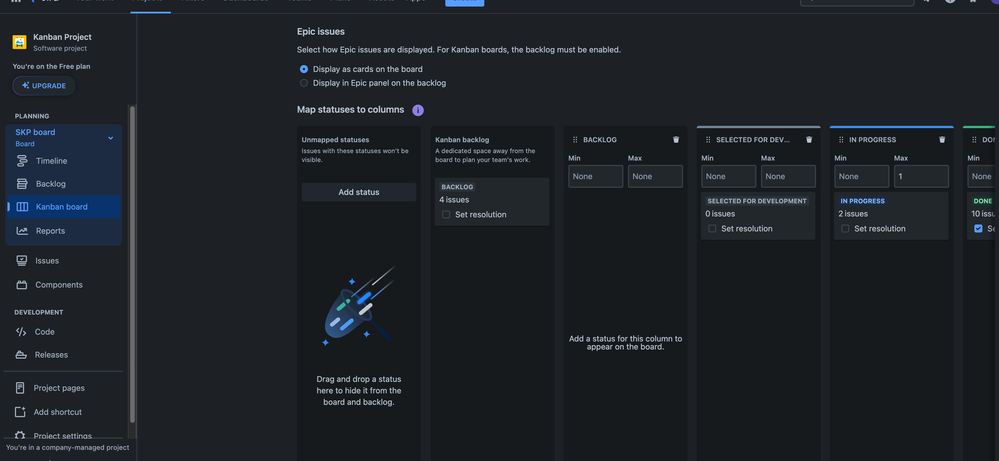Uncheck Set resolution for DONE status

(x=979, y=229)
